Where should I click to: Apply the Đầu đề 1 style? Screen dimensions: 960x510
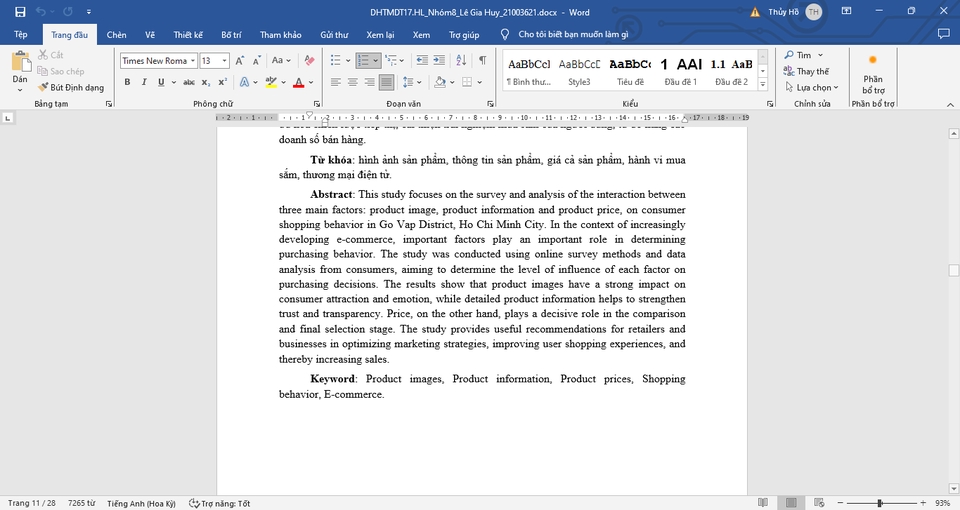(680, 71)
